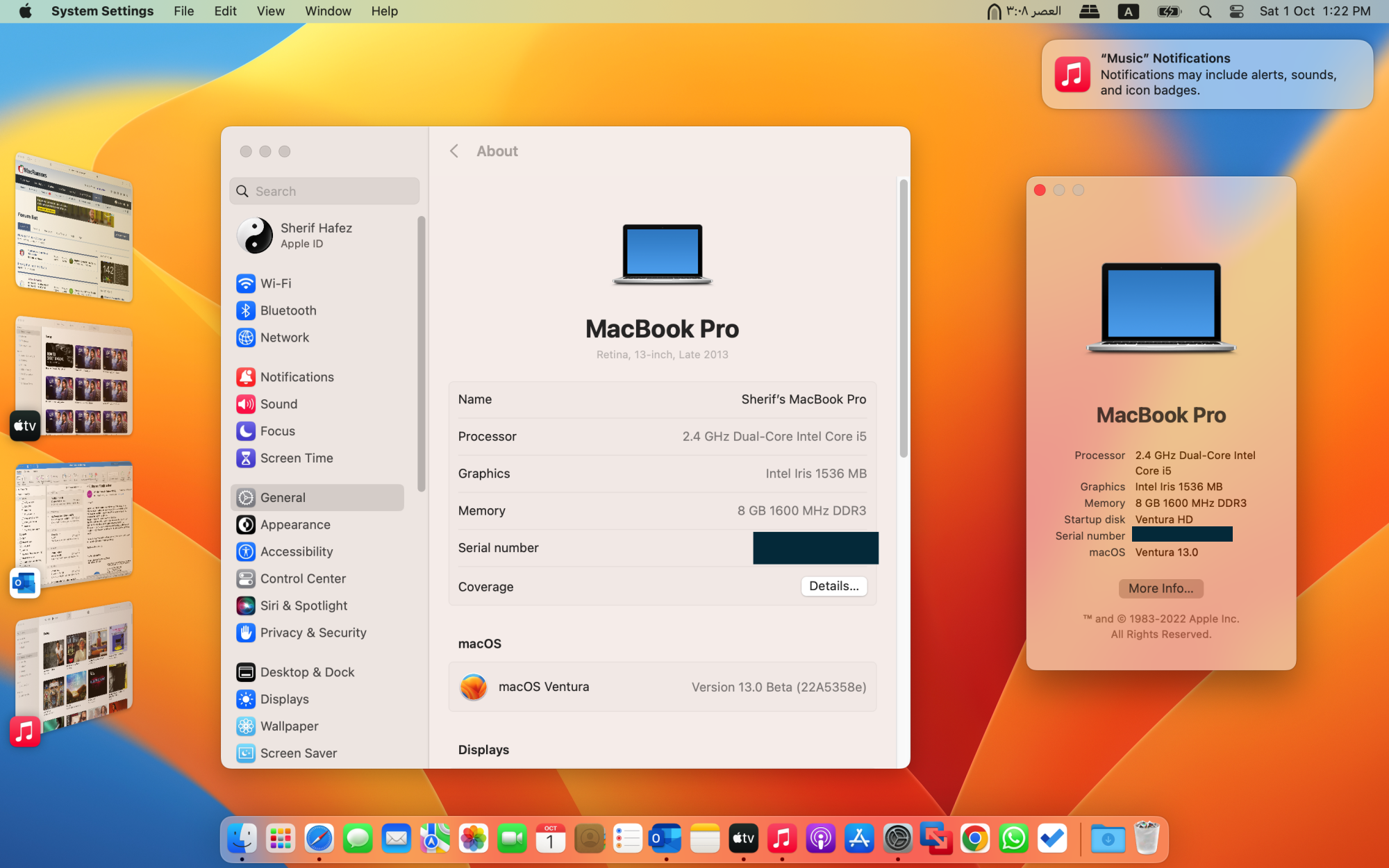Open Control Center in menu bar
The height and width of the screenshot is (868, 1389).
point(1236,11)
